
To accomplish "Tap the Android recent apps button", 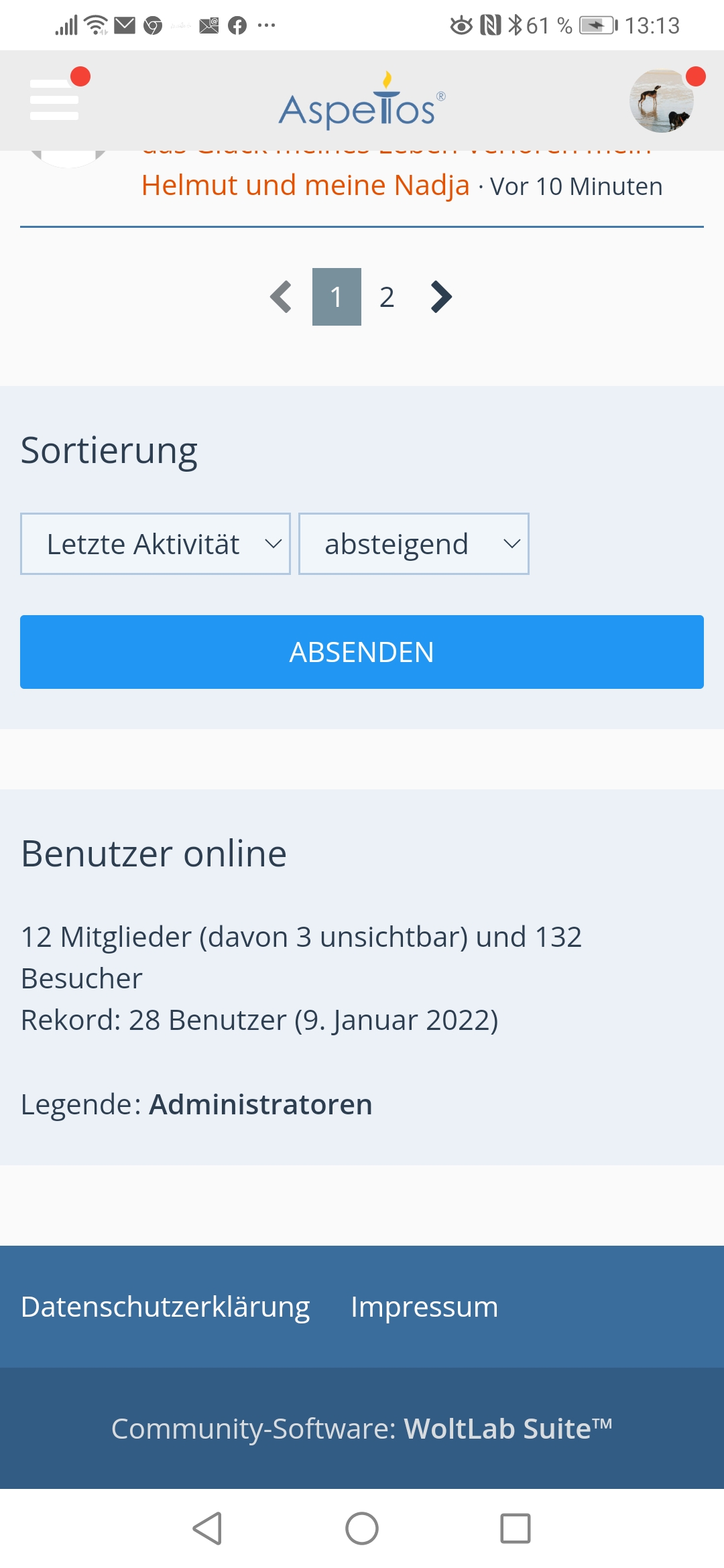I will pyautogui.click(x=516, y=1528).
